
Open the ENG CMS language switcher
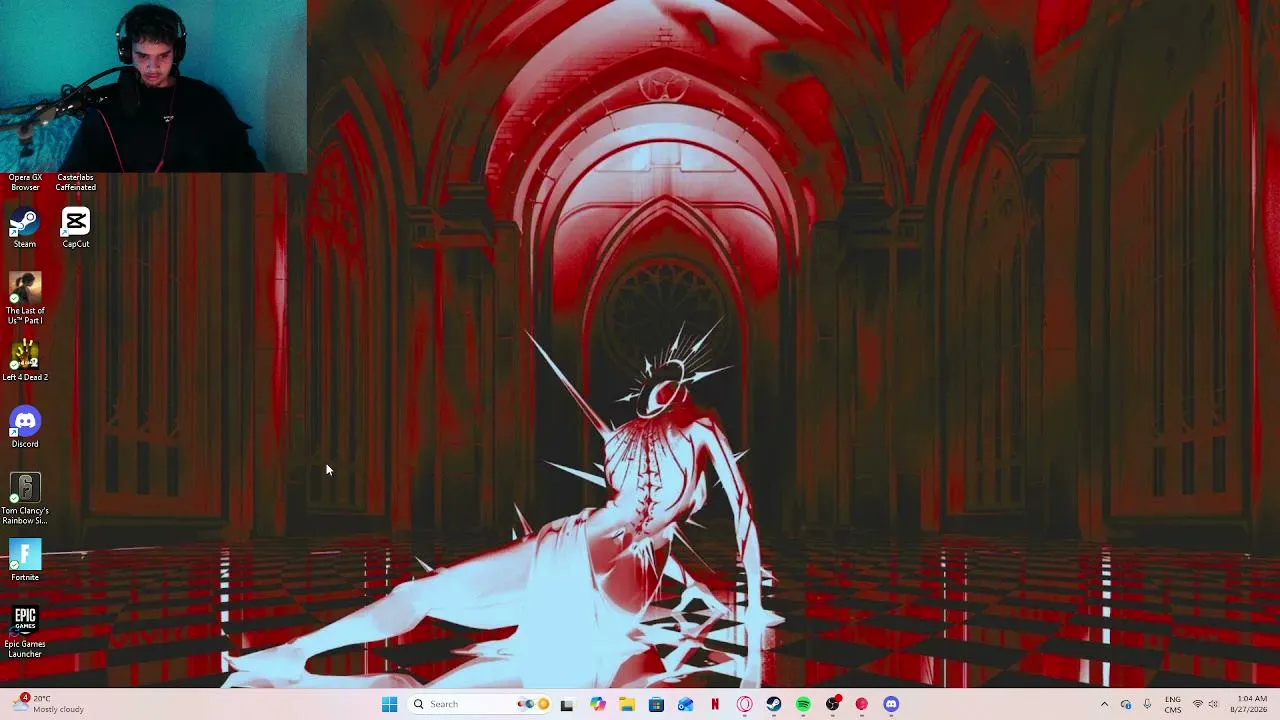coord(1173,704)
